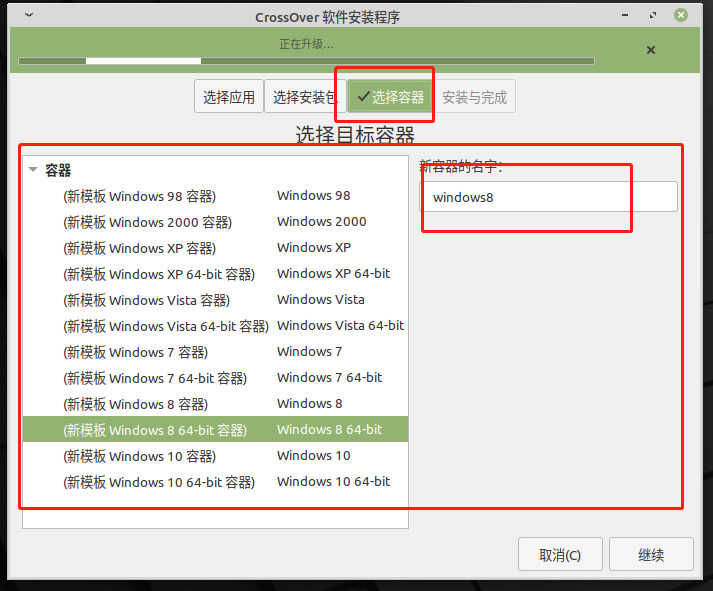Click the 取消(C) button

coord(560,555)
